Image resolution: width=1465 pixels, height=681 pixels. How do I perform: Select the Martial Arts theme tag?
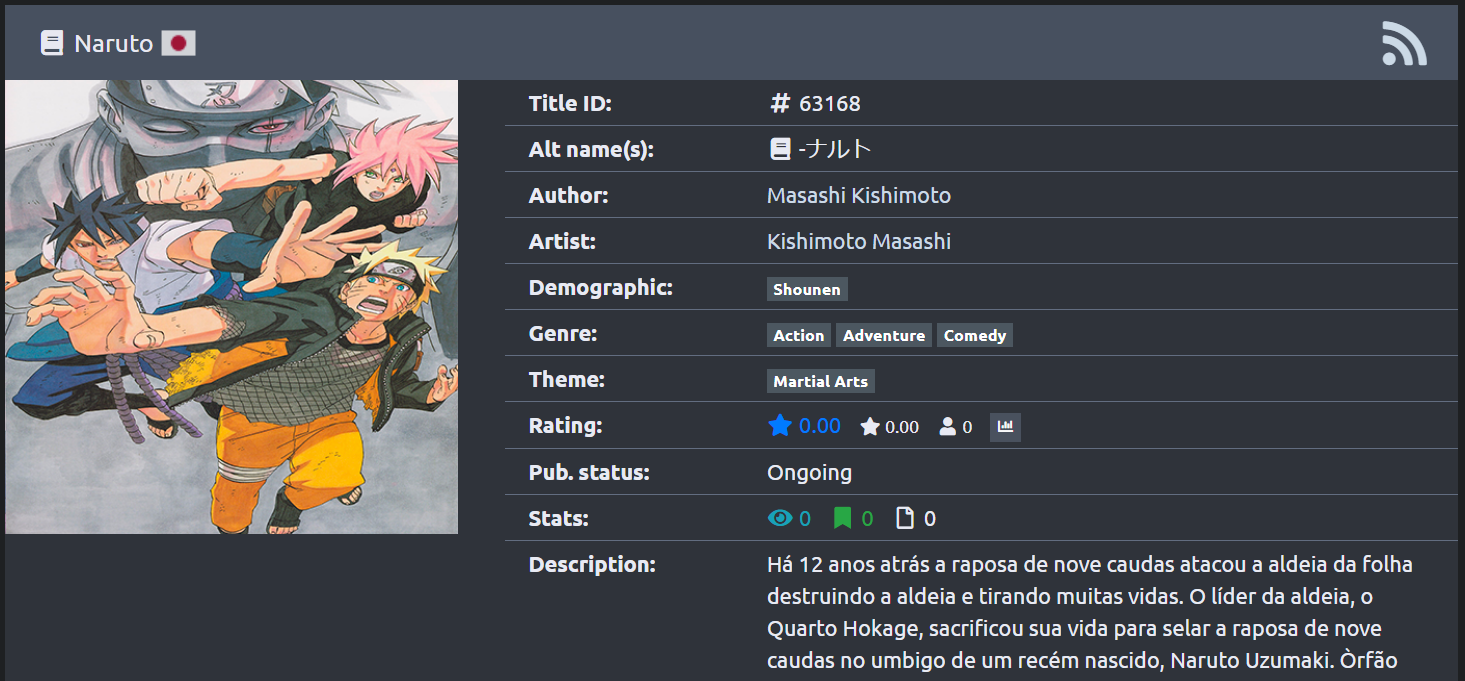[820, 382]
